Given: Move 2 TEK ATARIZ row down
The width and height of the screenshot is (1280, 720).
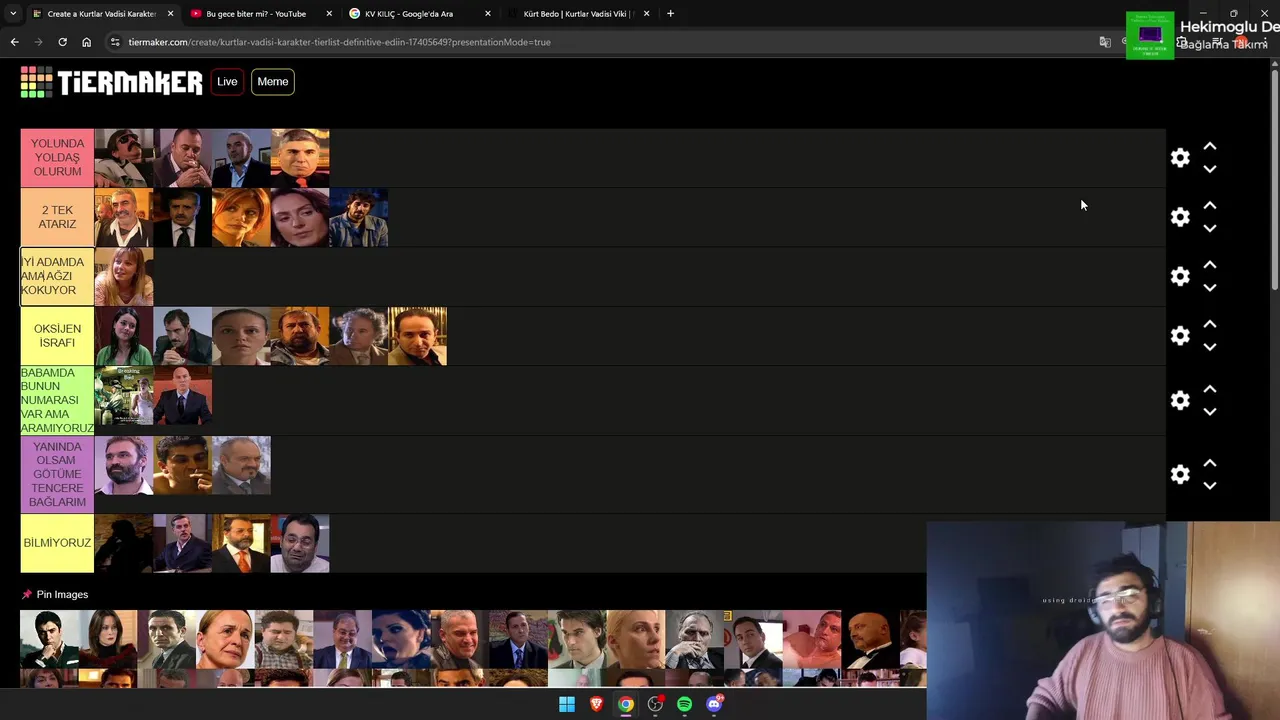Looking at the screenshot, I should point(1210,228).
